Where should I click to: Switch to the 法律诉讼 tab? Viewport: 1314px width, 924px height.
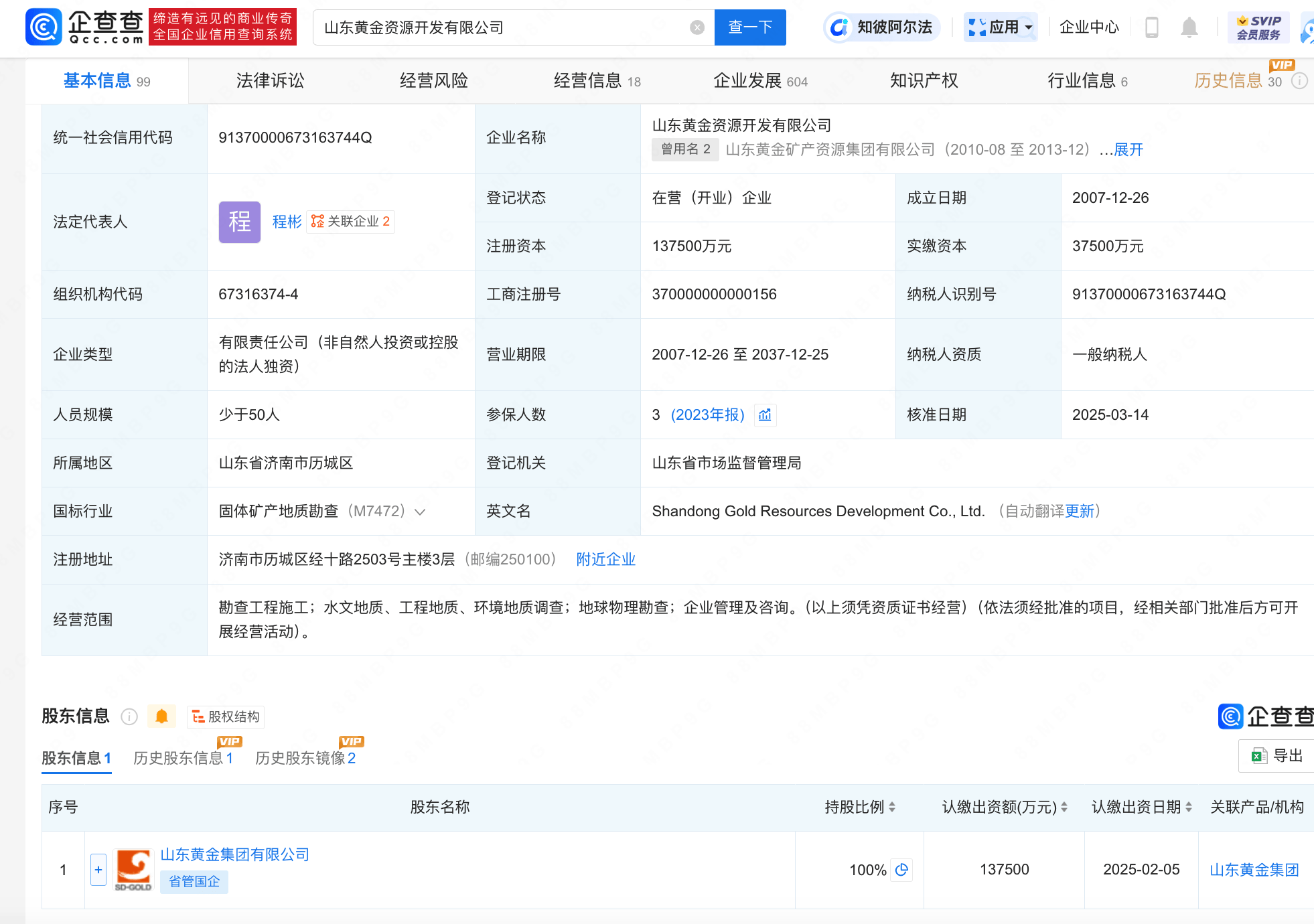[x=271, y=81]
